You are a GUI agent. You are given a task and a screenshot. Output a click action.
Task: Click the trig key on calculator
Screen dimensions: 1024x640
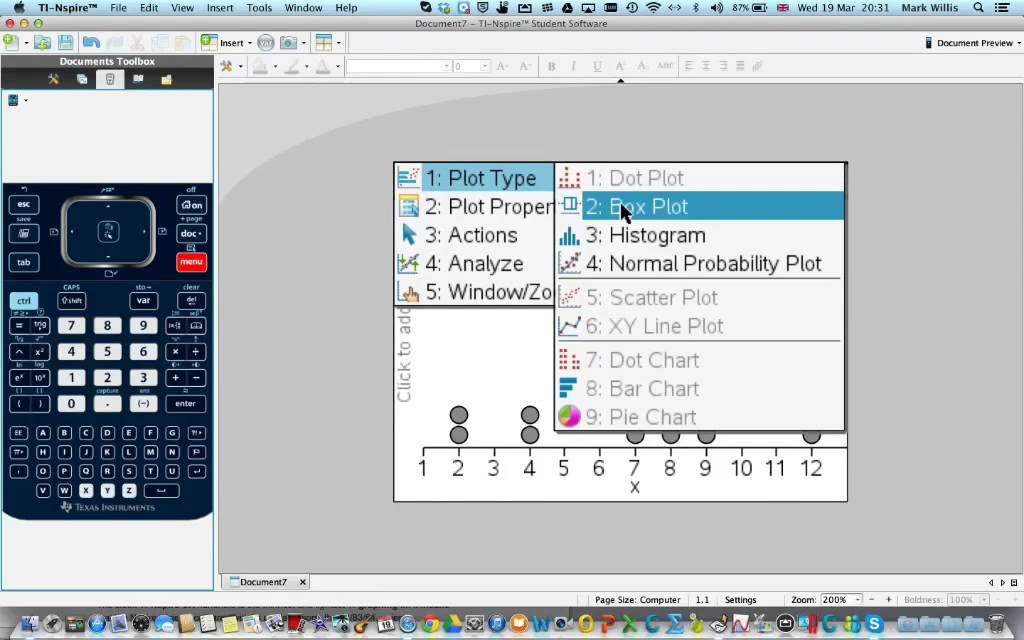point(39,325)
